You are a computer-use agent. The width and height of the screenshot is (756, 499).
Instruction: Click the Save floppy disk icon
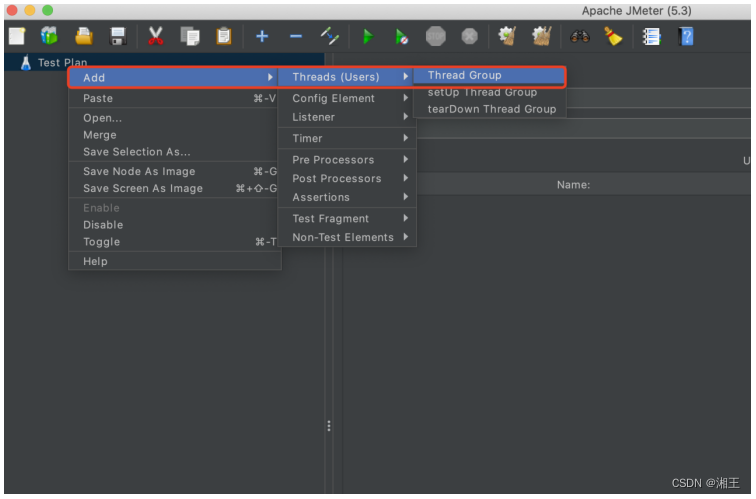tap(118, 36)
